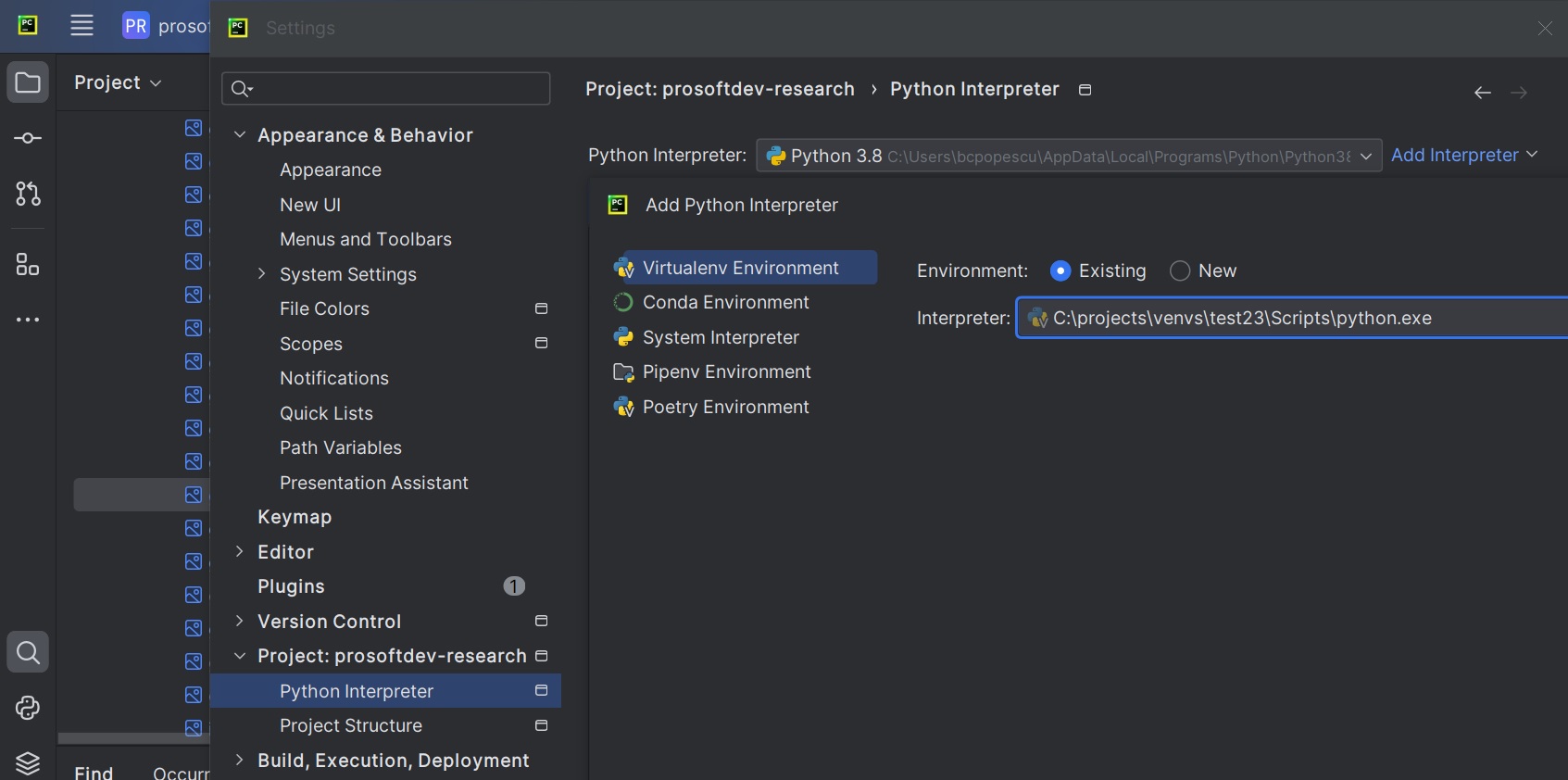Open the Layers services tool window icon
1568x780 pixels.
28,763
